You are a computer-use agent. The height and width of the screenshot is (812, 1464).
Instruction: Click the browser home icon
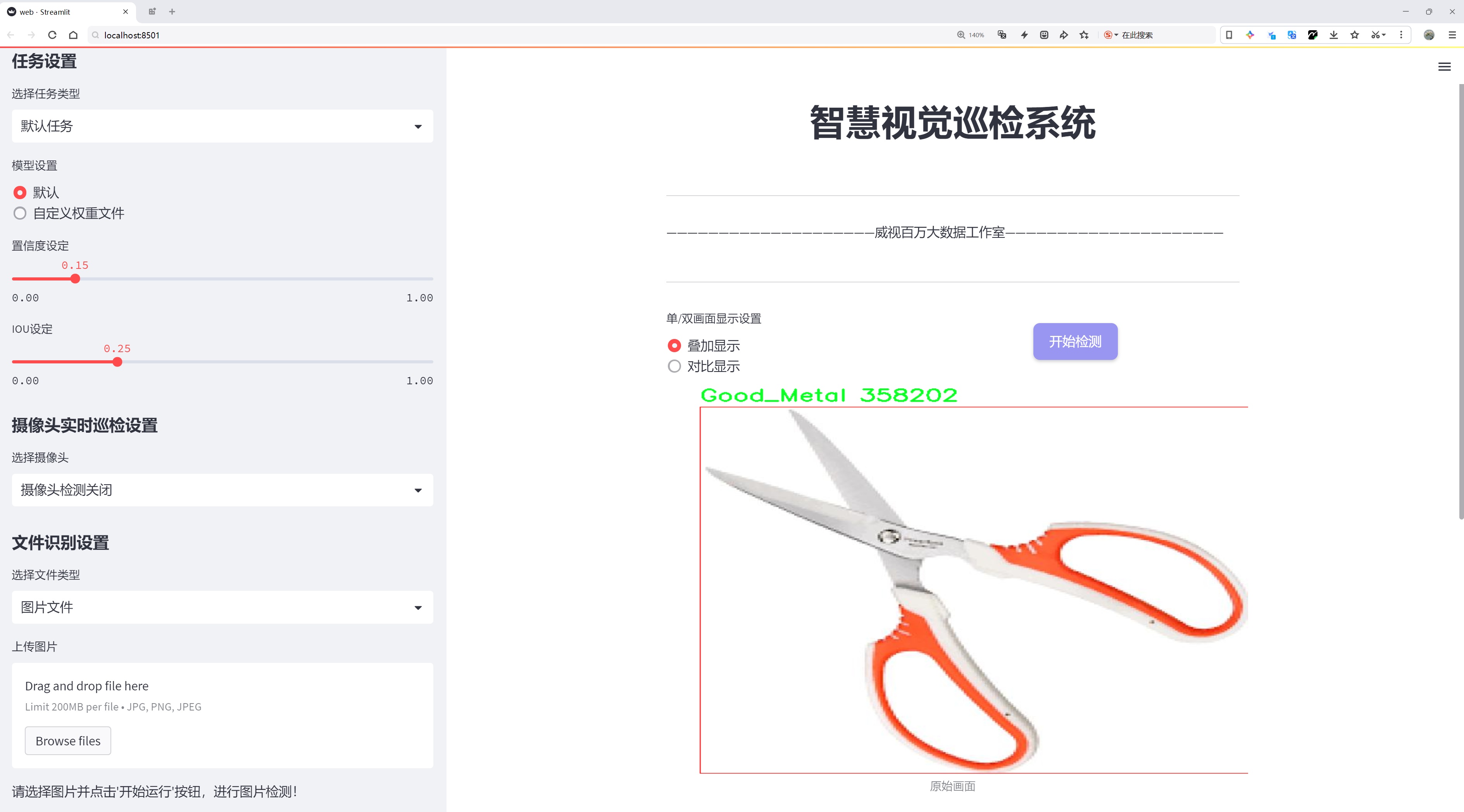point(73,34)
